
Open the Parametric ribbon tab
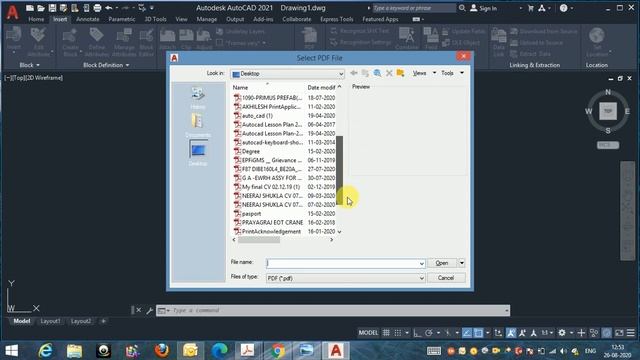click(x=122, y=19)
